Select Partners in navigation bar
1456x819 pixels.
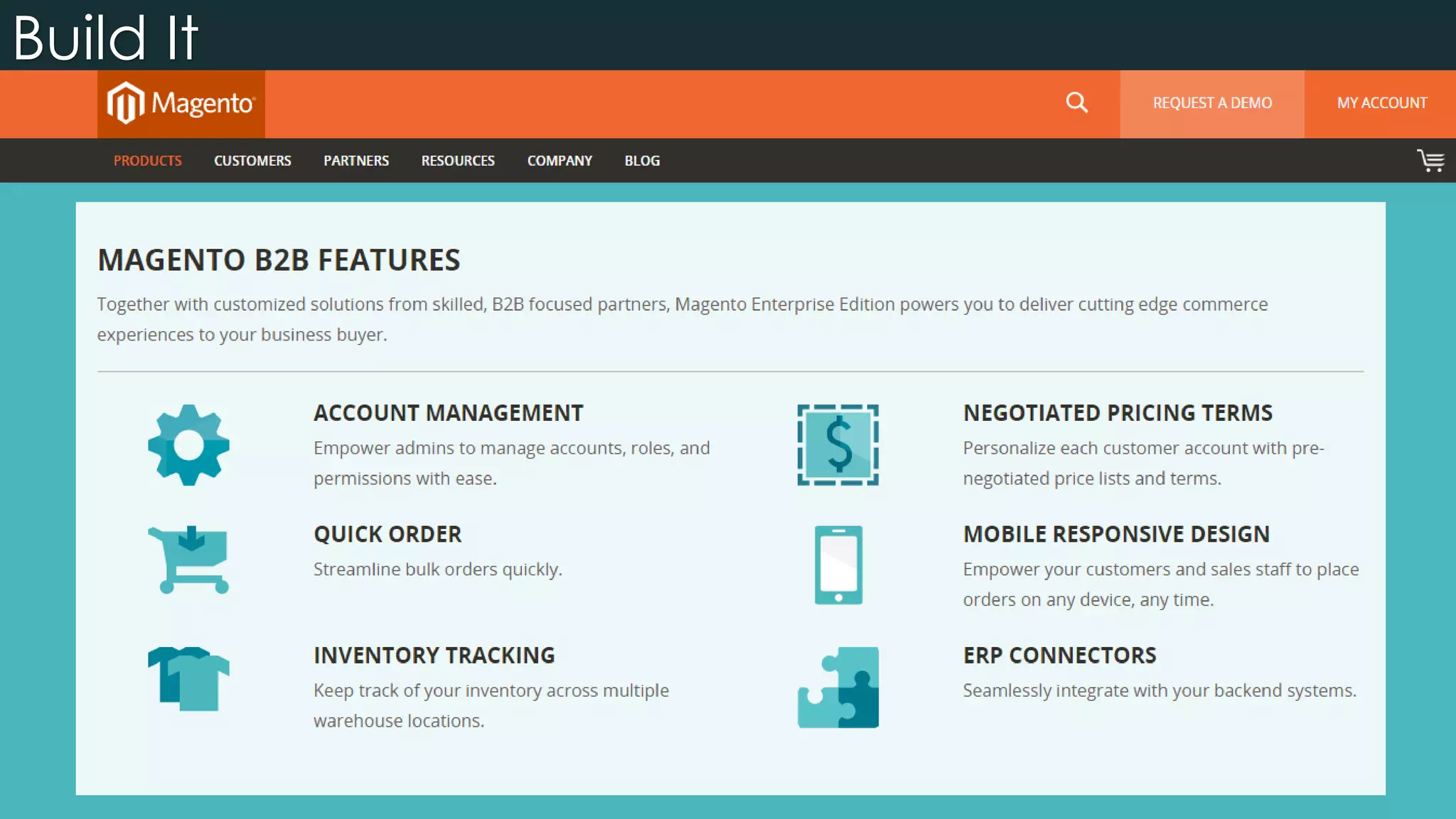pos(356,161)
